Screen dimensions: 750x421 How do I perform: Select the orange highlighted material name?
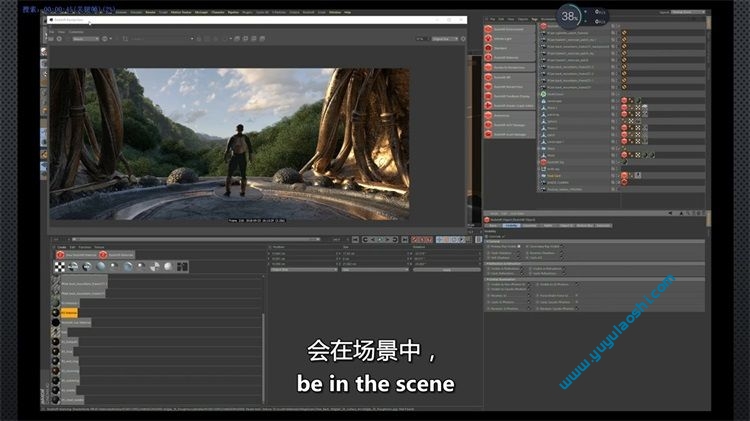point(69,313)
